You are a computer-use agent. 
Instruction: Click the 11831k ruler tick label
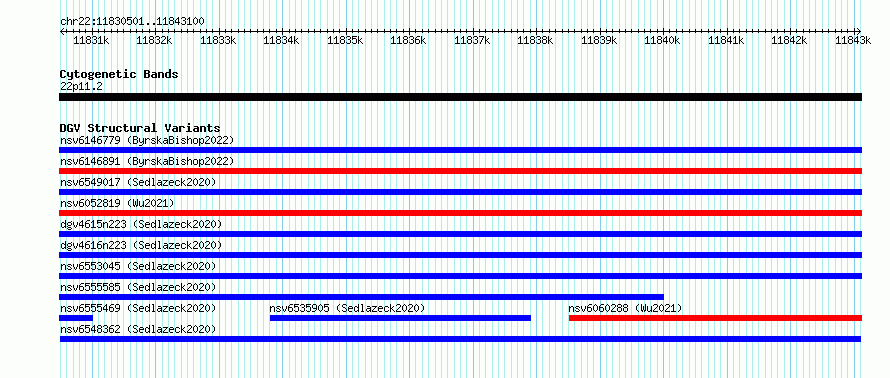tap(91, 40)
